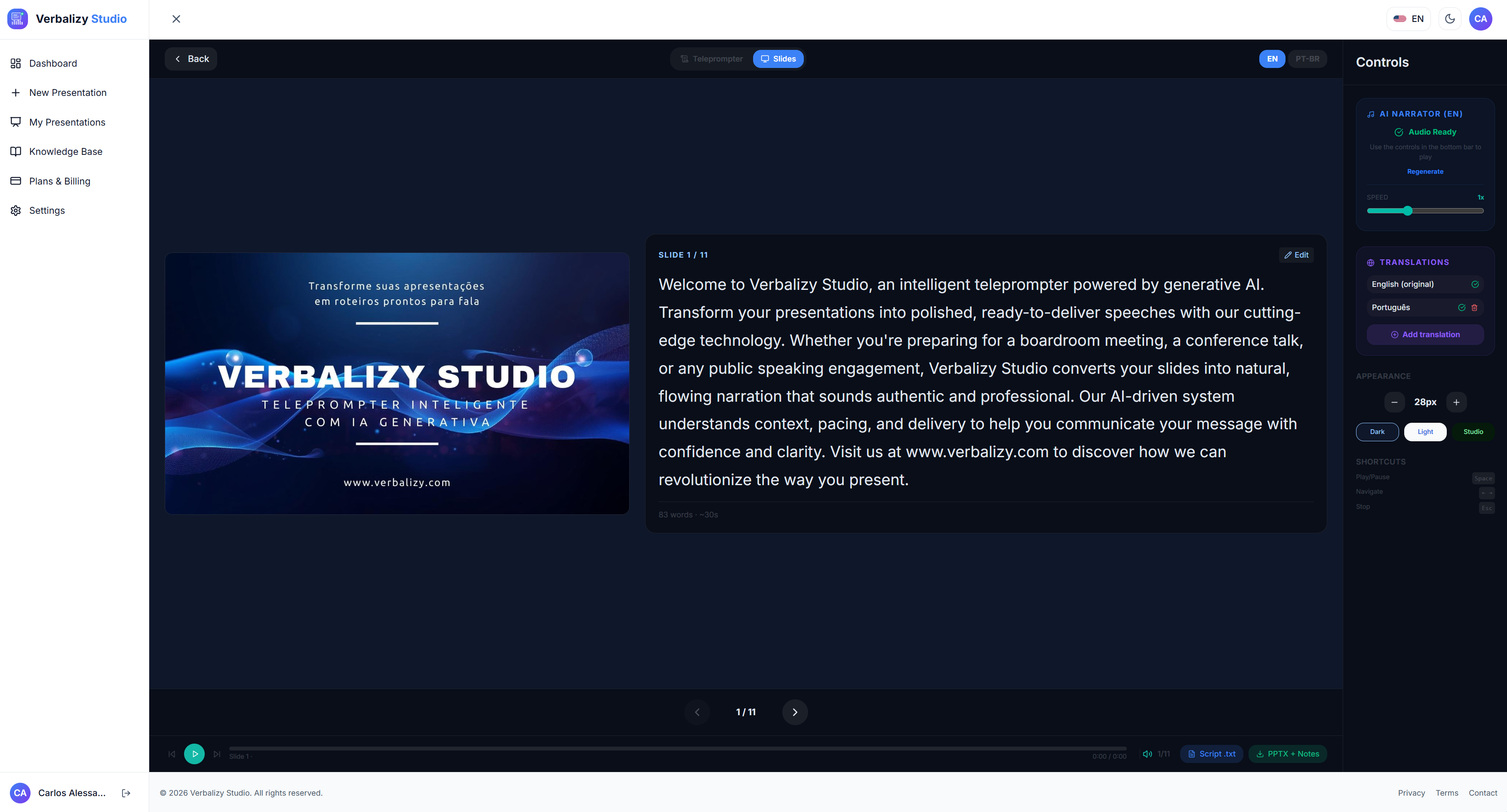Click the Regenerate audio link

[x=1425, y=172]
